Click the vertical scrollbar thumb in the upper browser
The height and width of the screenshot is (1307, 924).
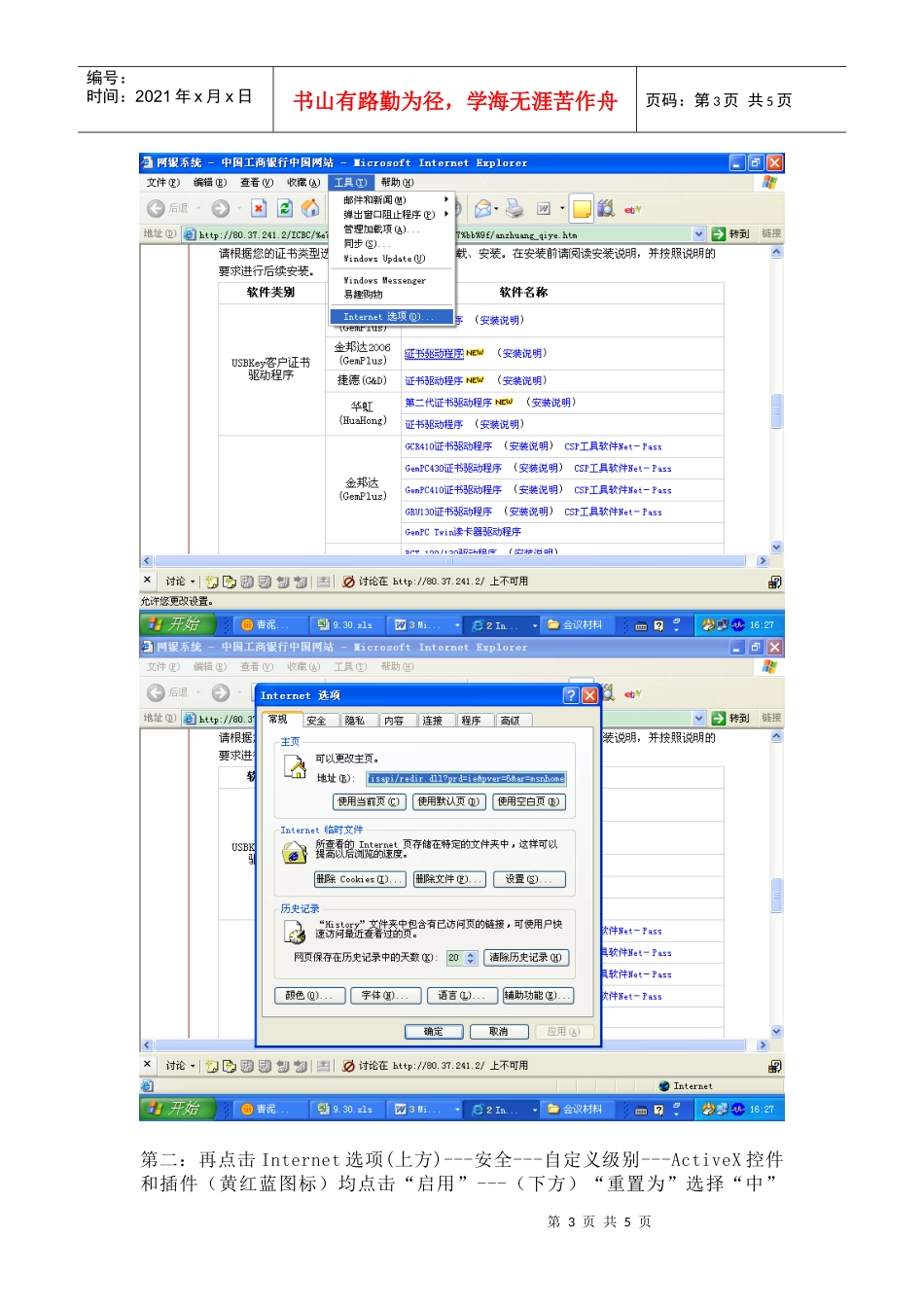click(777, 411)
